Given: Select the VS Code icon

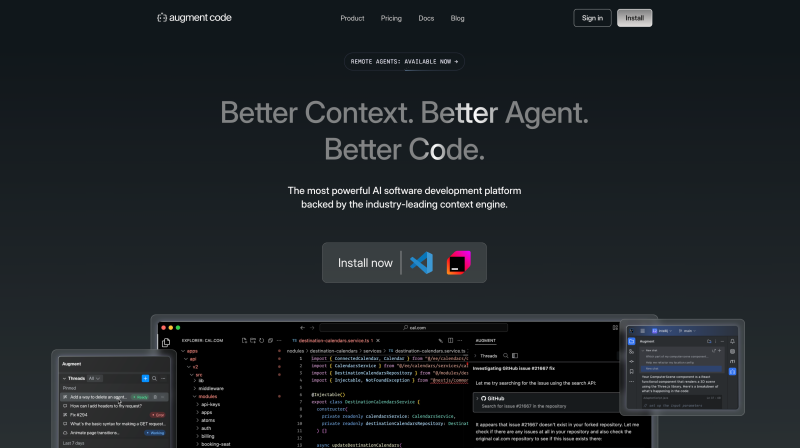Looking at the screenshot, I should tap(421, 263).
